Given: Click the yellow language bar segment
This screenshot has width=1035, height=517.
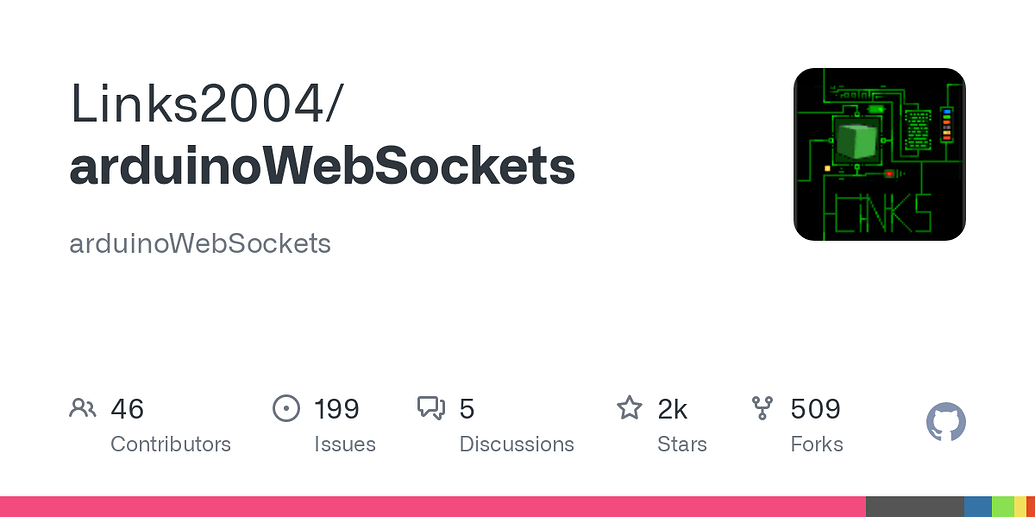Looking at the screenshot, I should point(1019,506).
